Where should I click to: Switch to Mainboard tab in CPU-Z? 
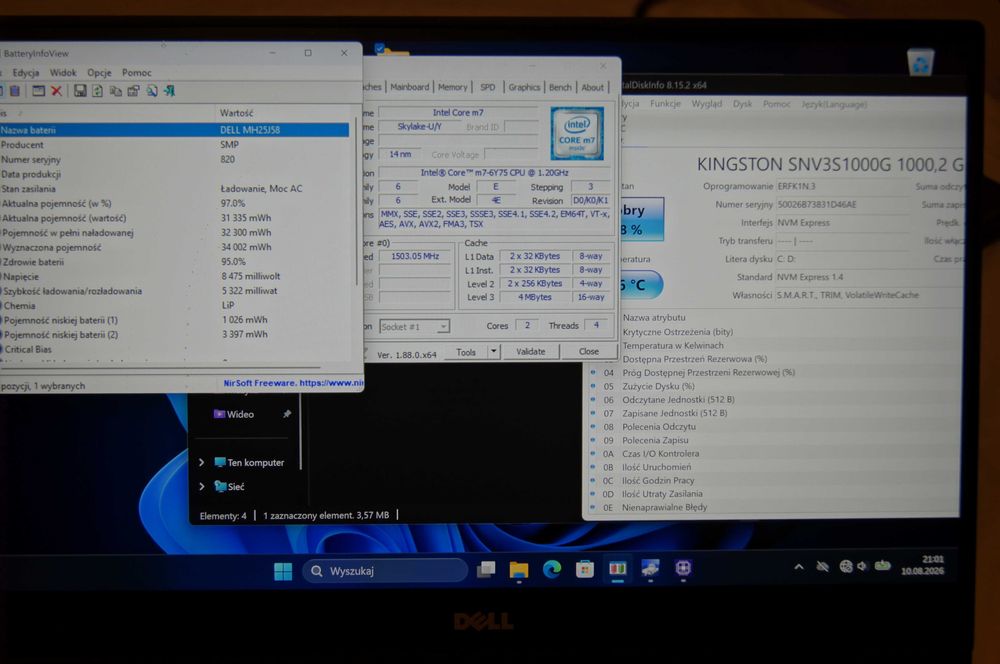click(409, 87)
